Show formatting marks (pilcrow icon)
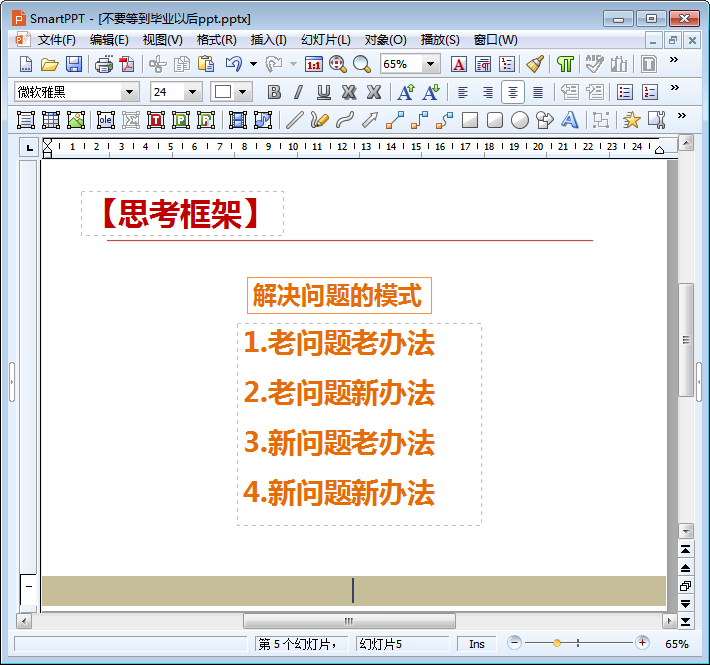The image size is (710, 665). [565, 64]
